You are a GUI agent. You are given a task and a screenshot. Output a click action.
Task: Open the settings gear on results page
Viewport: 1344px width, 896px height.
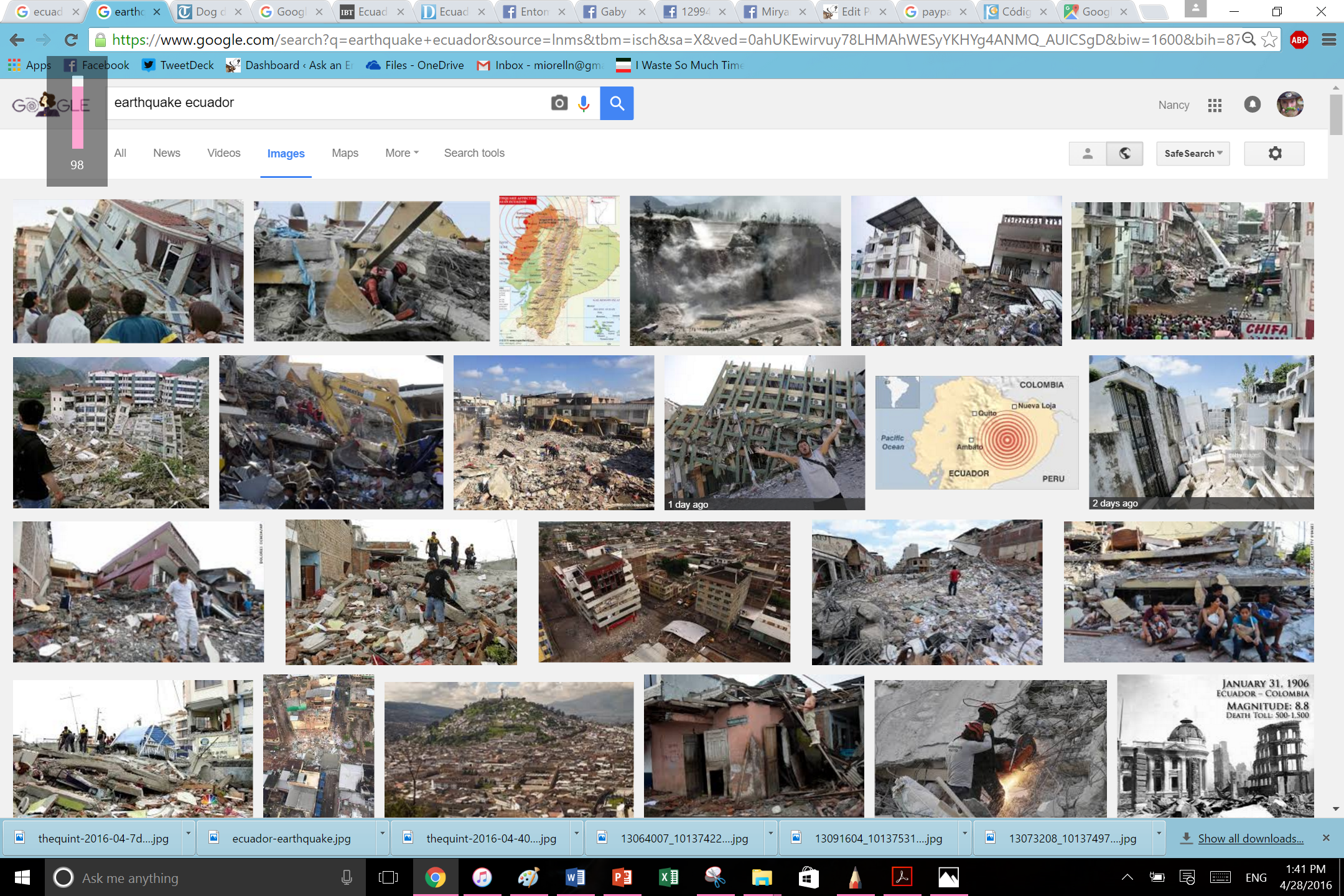coord(1274,154)
